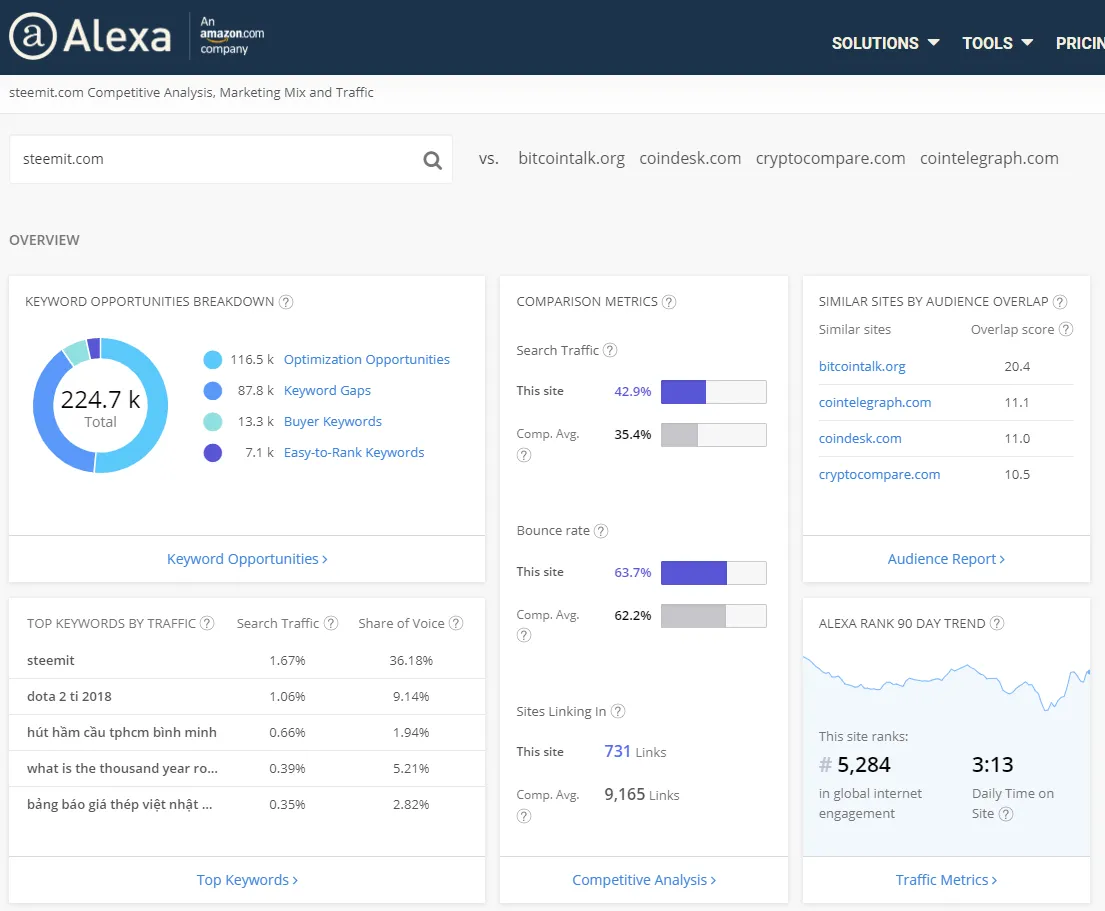Click help icon beside Sites Linking In
1105x911 pixels.
[x=617, y=712]
